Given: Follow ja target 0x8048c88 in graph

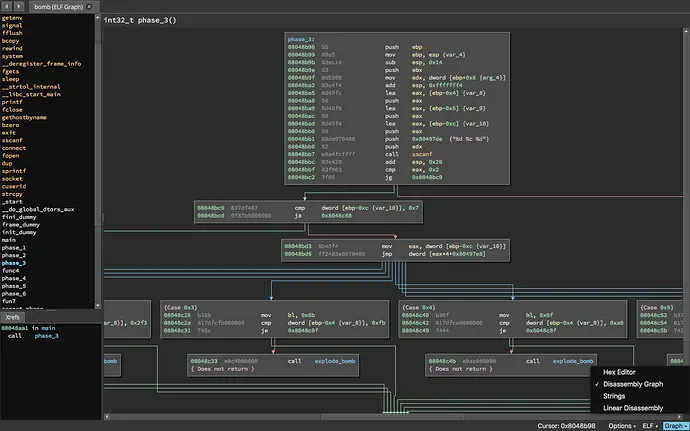Looking at the screenshot, I should point(336,215).
